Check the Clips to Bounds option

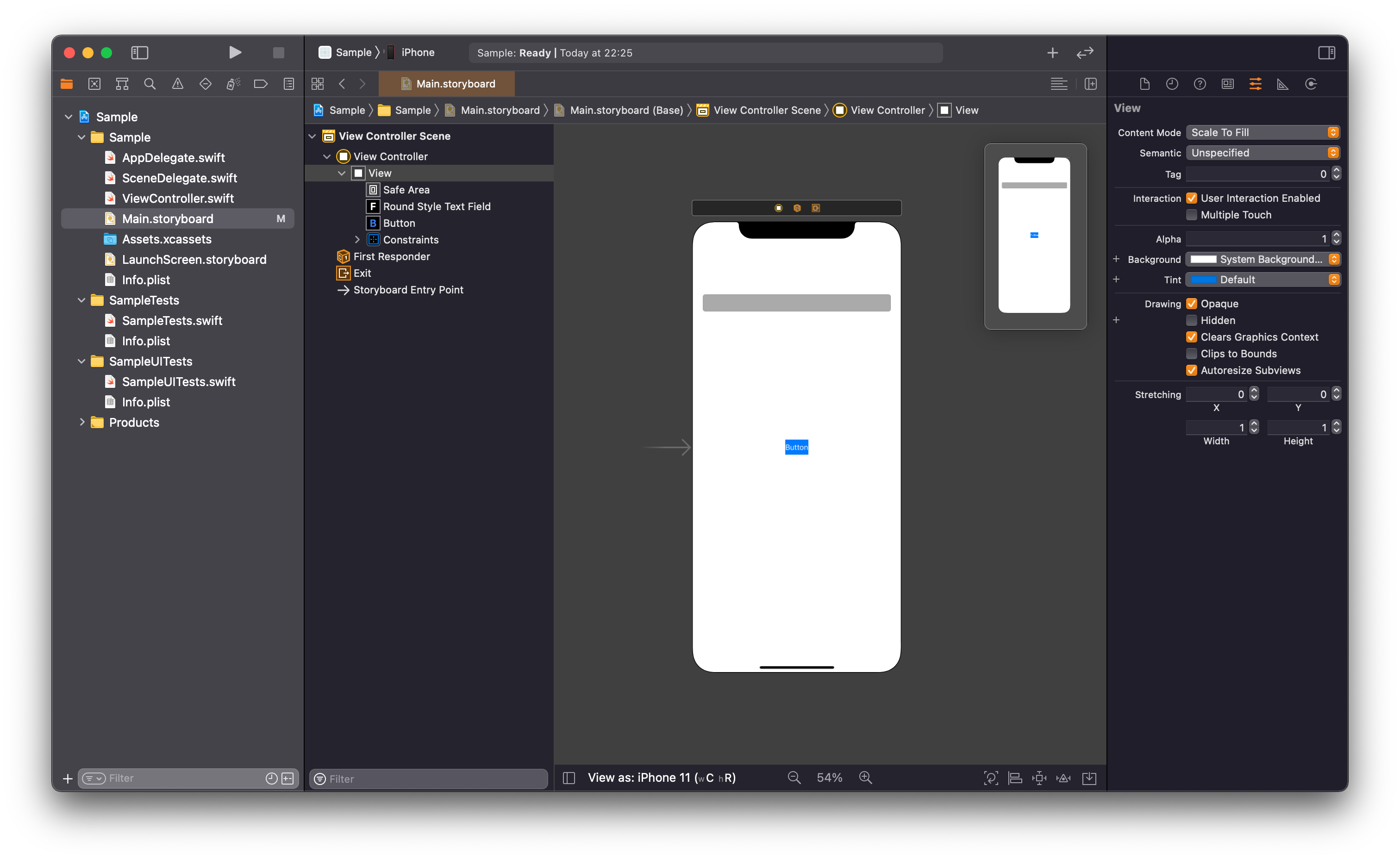pyautogui.click(x=1191, y=354)
